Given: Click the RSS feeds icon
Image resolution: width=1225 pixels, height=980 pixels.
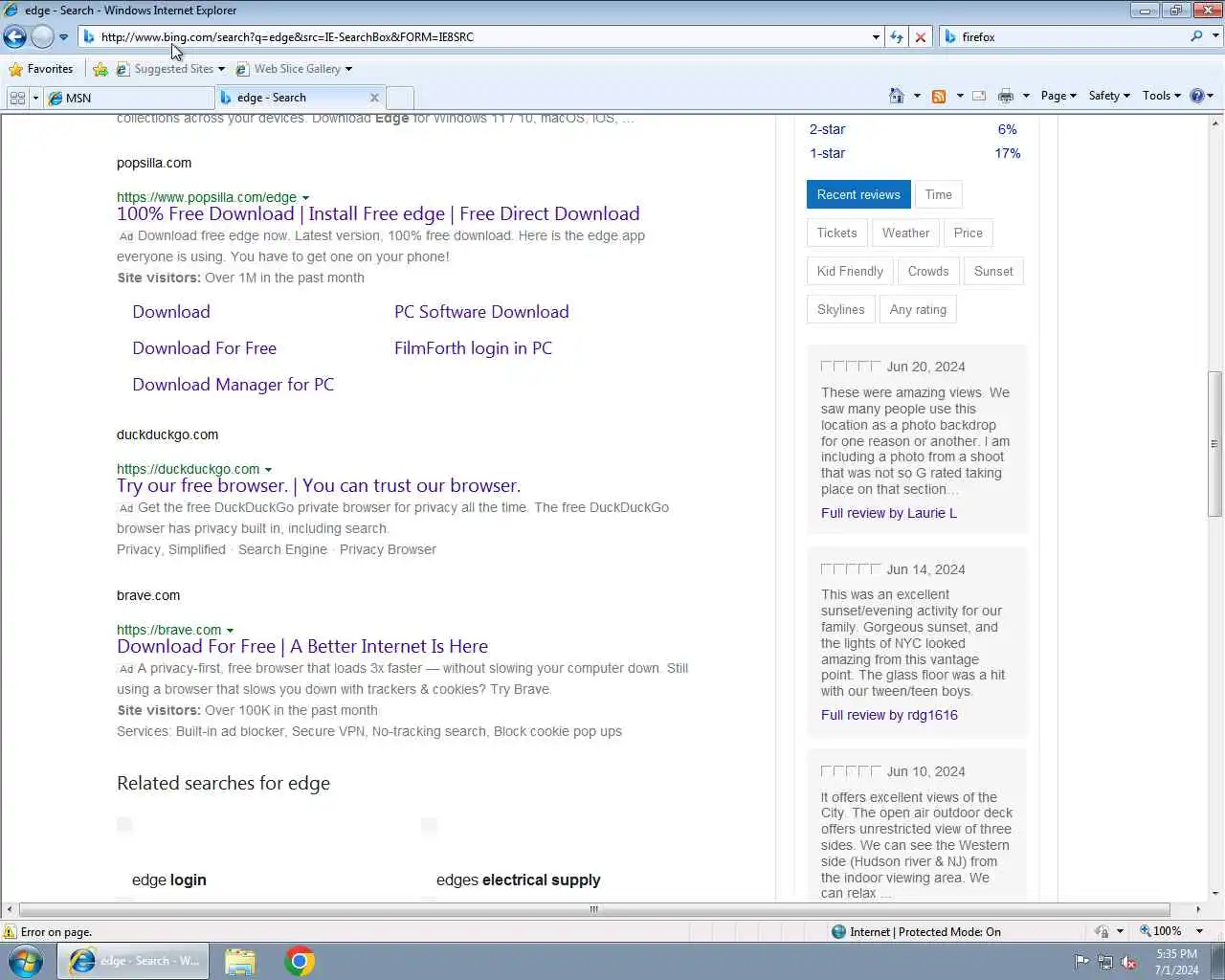Looking at the screenshot, I should [939, 96].
